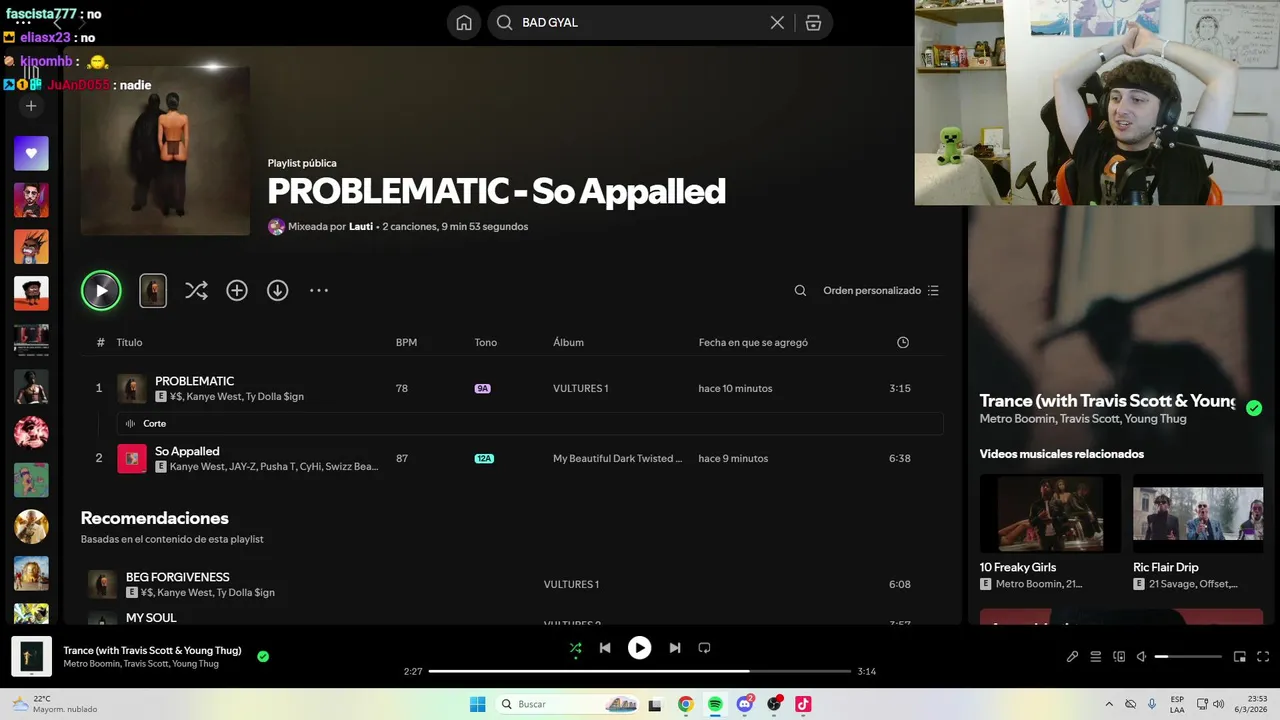The image size is (1280, 720).
Task: Open the weather widget showing 22°C
Action: [x=56, y=704]
